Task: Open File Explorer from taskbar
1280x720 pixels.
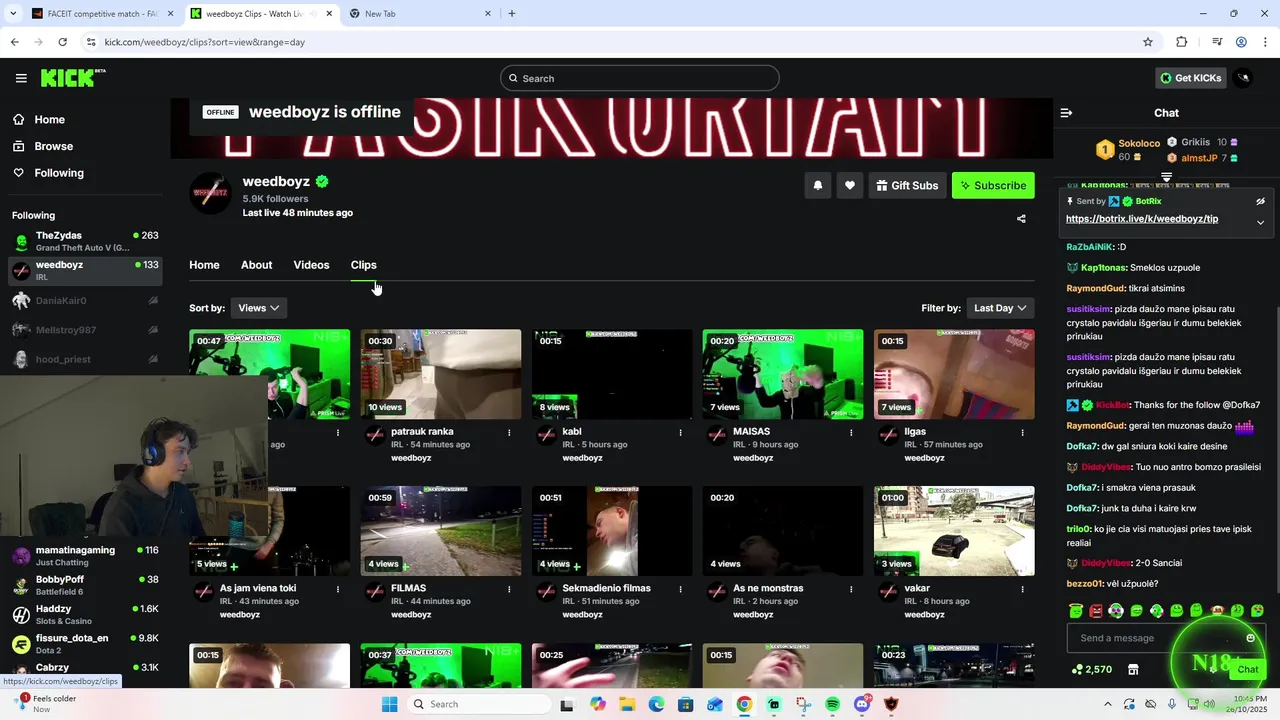Action: pos(627,704)
